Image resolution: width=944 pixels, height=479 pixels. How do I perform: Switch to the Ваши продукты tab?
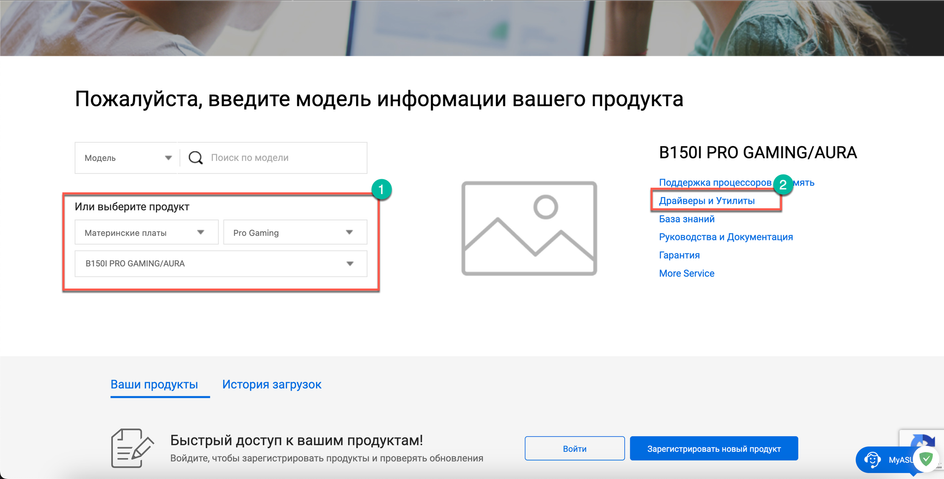[154, 385]
